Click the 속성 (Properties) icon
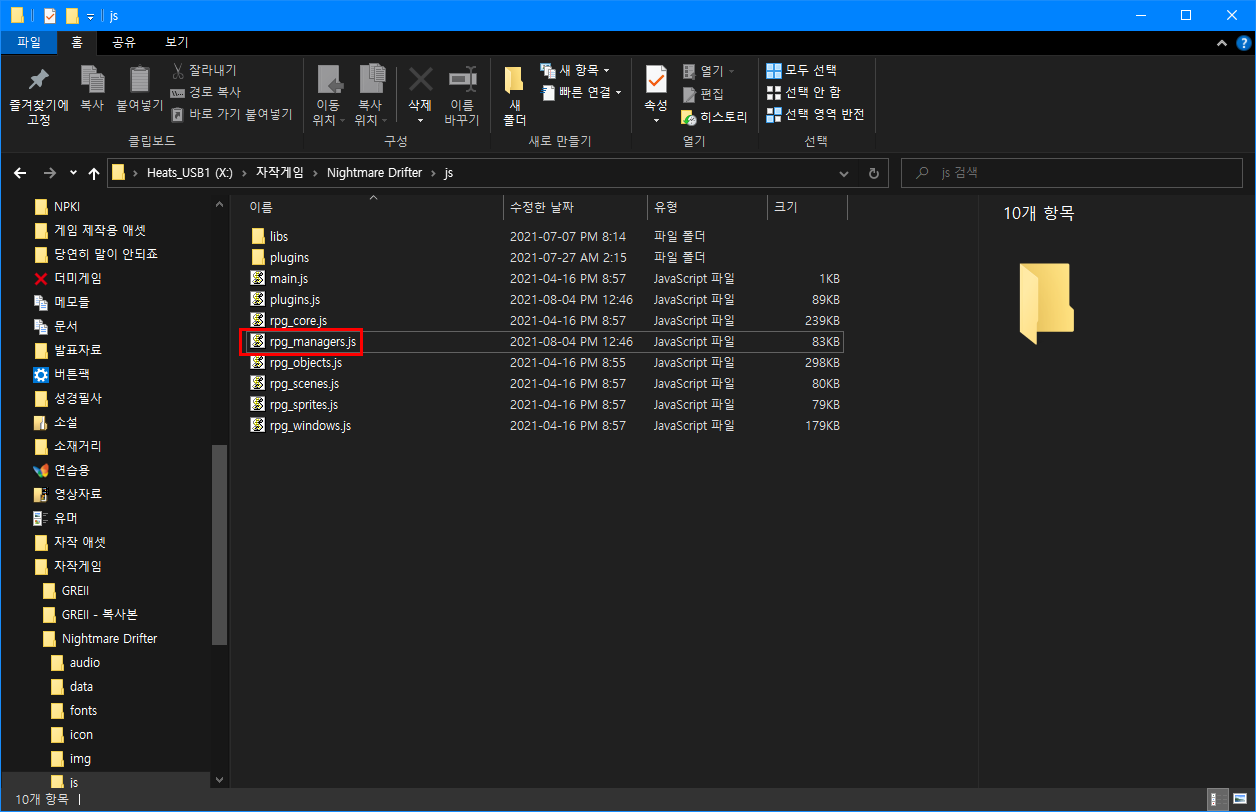 click(656, 96)
